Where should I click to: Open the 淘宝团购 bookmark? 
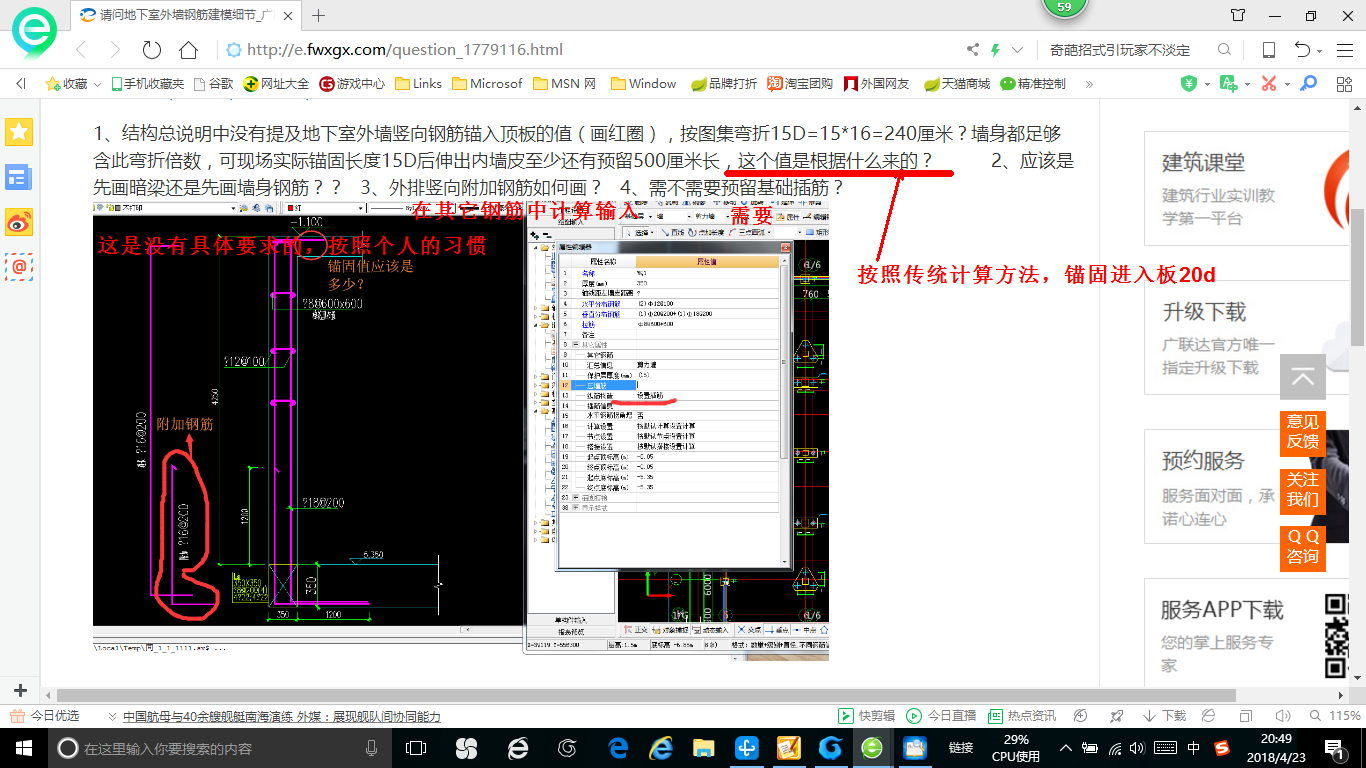[x=800, y=84]
